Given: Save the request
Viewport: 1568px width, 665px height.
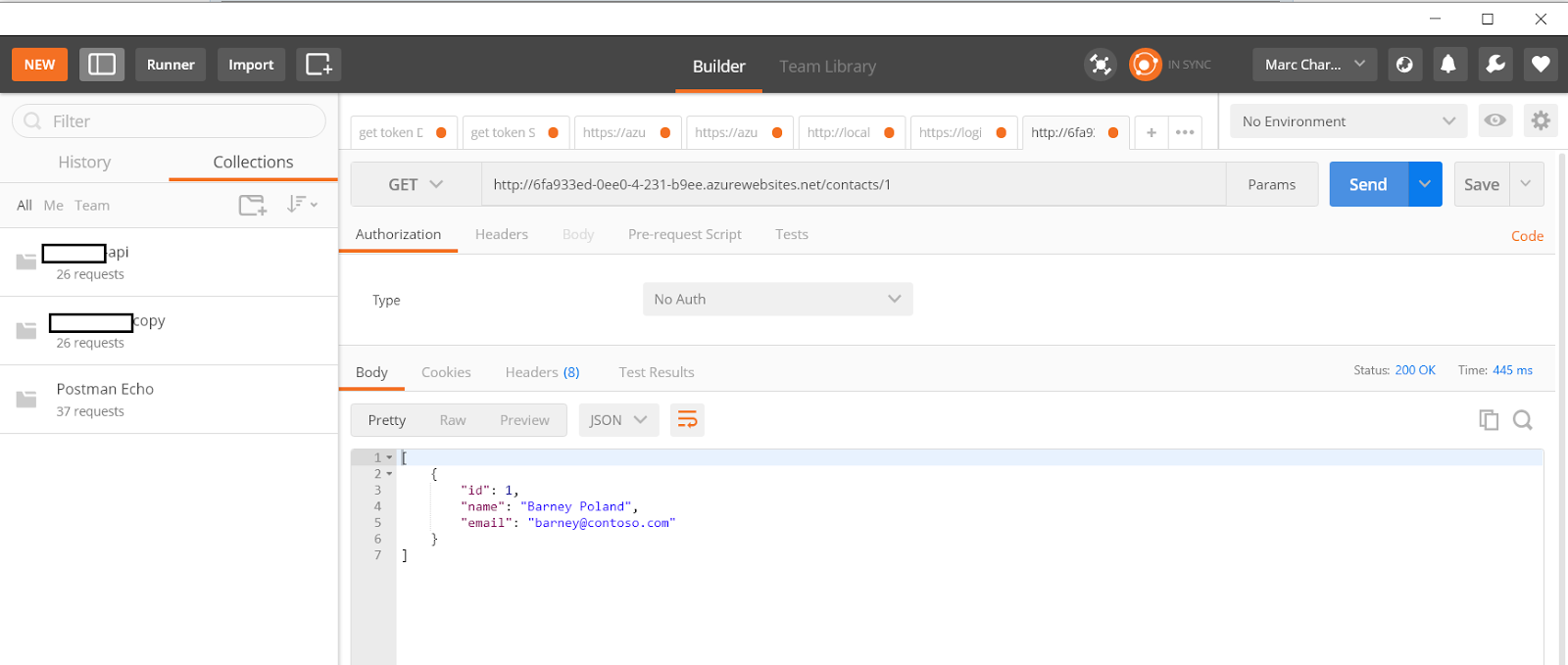Looking at the screenshot, I should (x=1481, y=184).
